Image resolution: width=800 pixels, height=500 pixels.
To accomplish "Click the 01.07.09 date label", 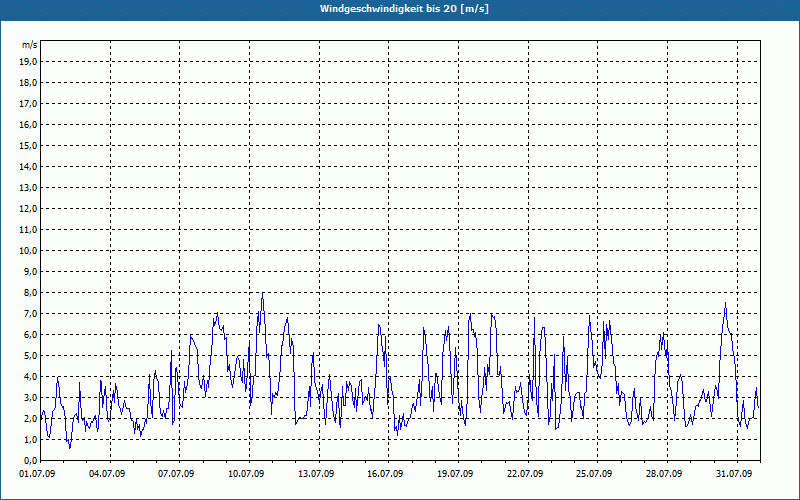I will 37,474.
